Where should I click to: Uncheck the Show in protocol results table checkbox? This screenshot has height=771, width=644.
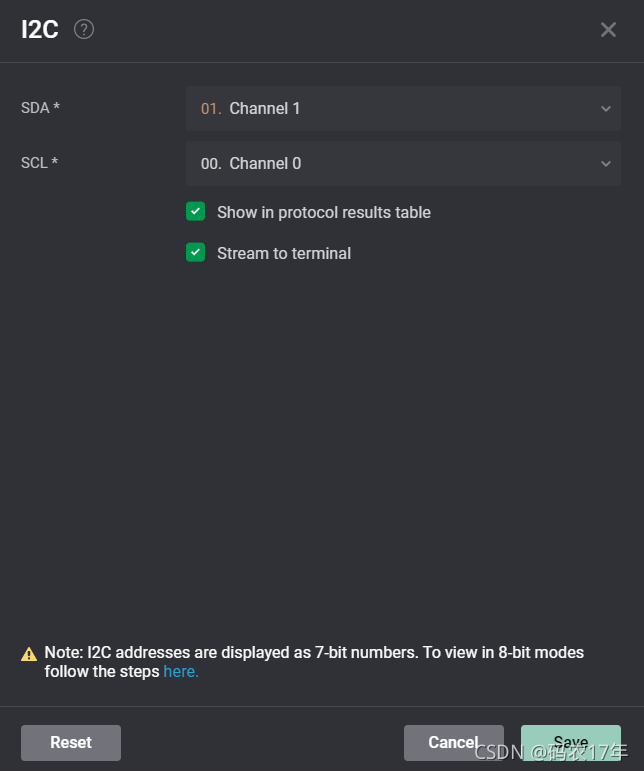click(196, 212)
